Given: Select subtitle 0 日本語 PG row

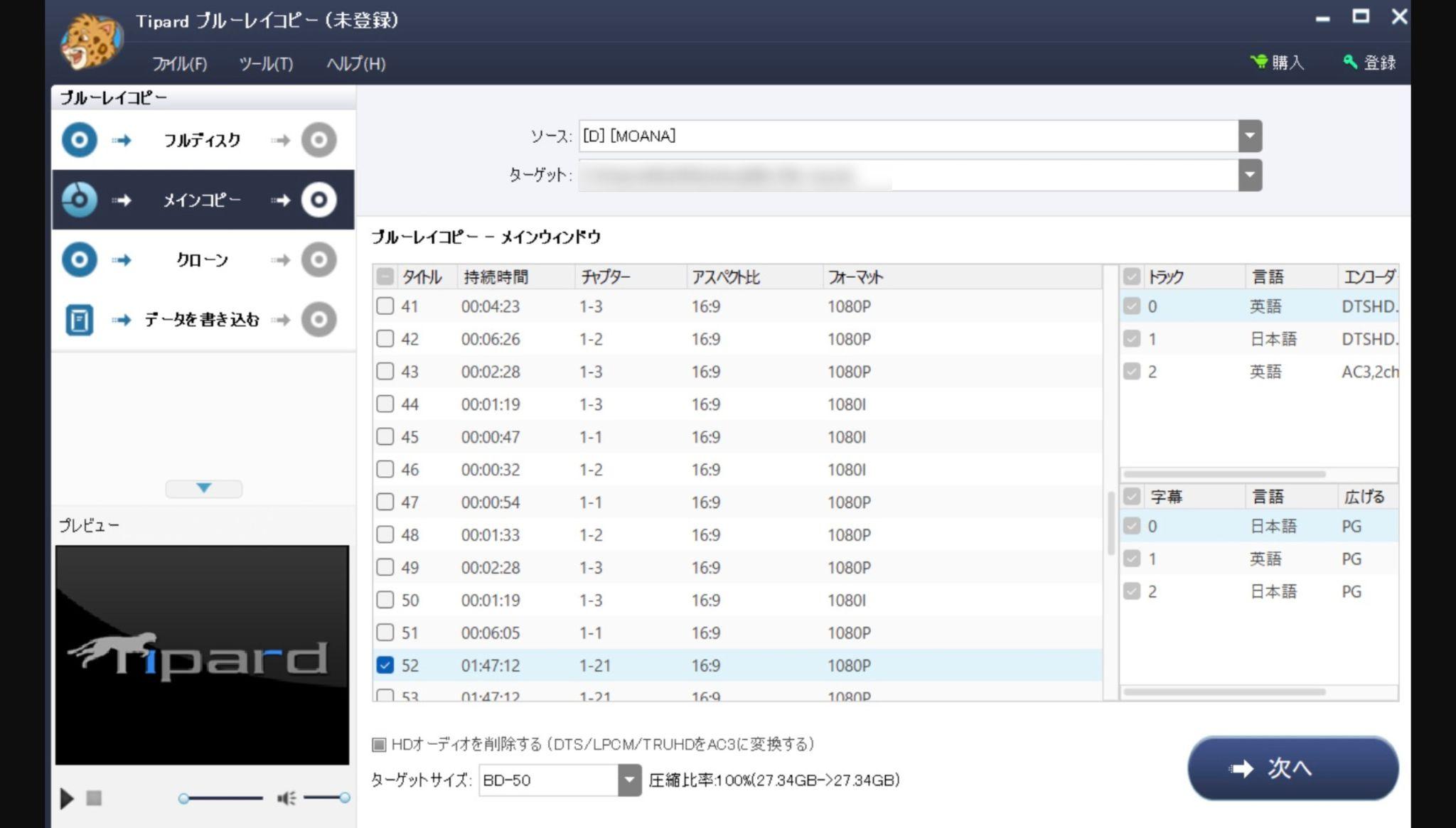Looking at the screenshot, I should coord(1259,526).
